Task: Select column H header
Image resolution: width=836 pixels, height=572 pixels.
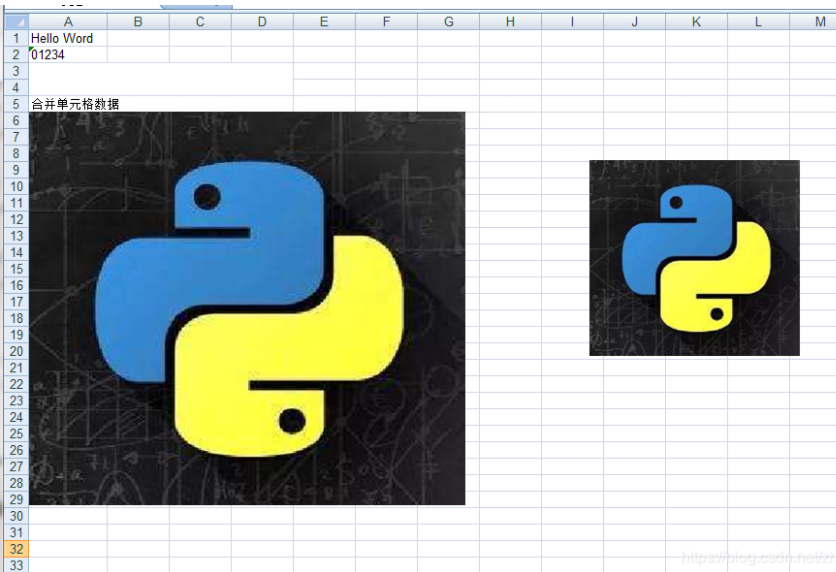Action: point(510,22)
